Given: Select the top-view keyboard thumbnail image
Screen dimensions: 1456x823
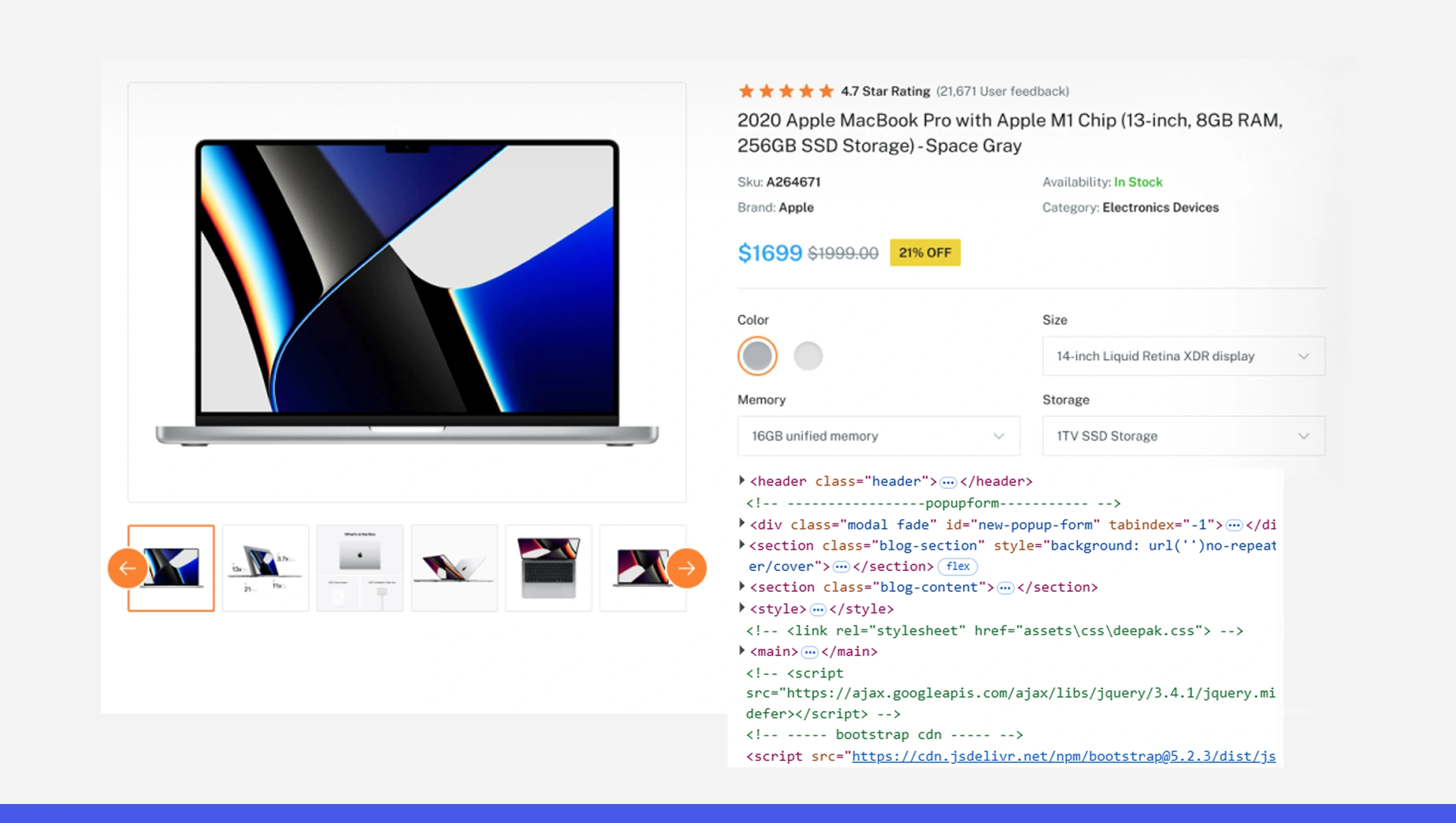Looking at the screenshot, I should click(x=548, y=568).
